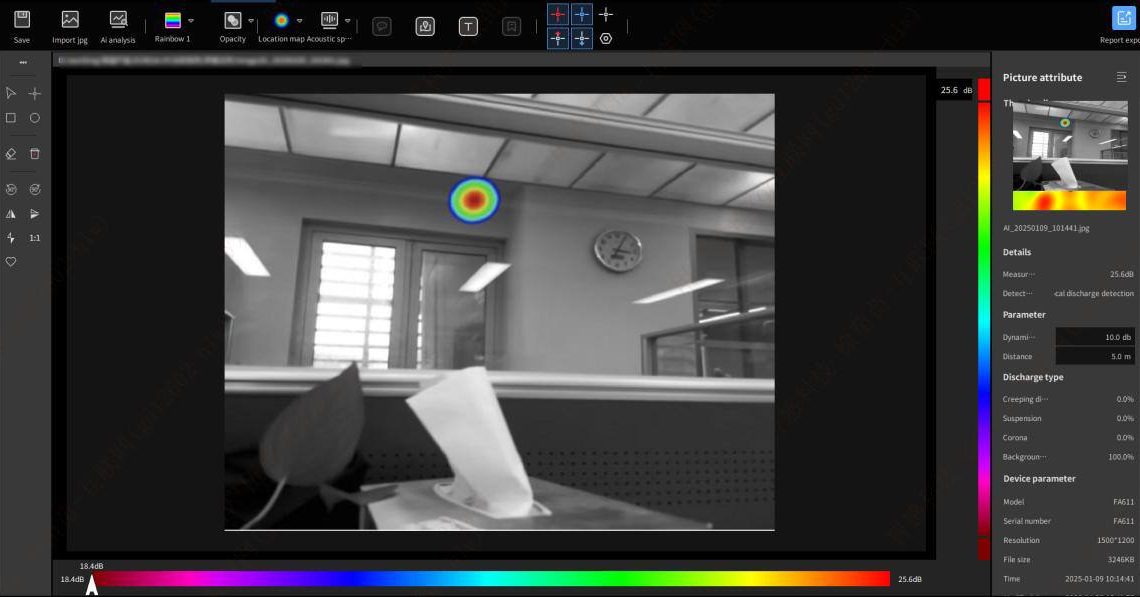Expand the Opacity dropdown arrow

[x=251, y=21]
